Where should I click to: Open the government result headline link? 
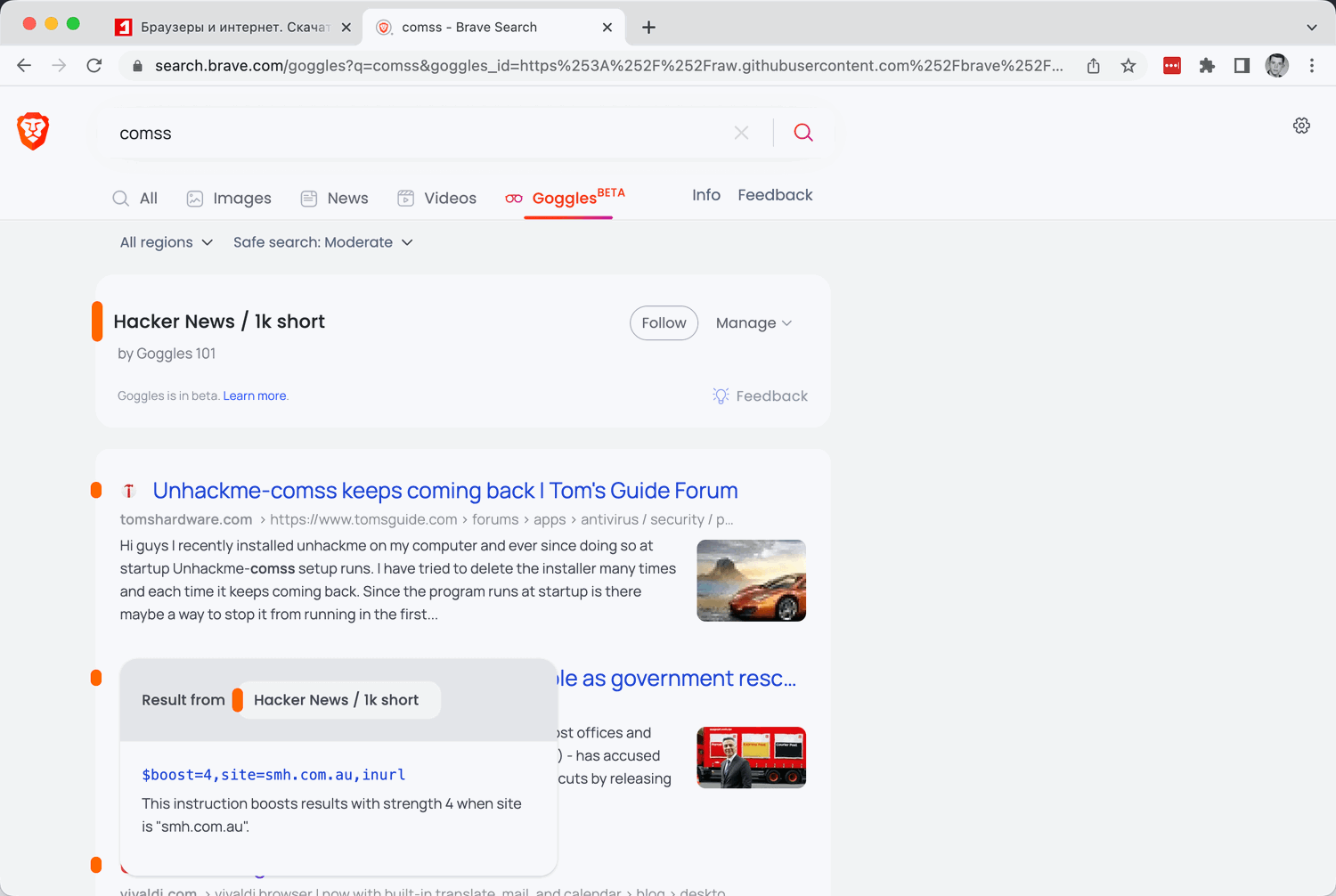point(678,679)
